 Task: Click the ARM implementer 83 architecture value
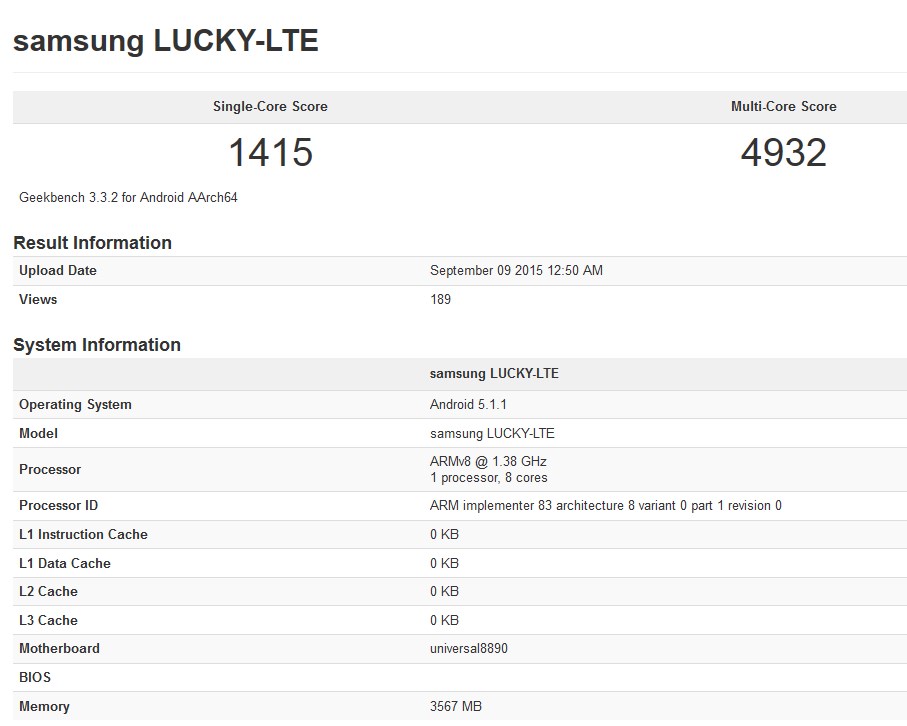point(606,506)
